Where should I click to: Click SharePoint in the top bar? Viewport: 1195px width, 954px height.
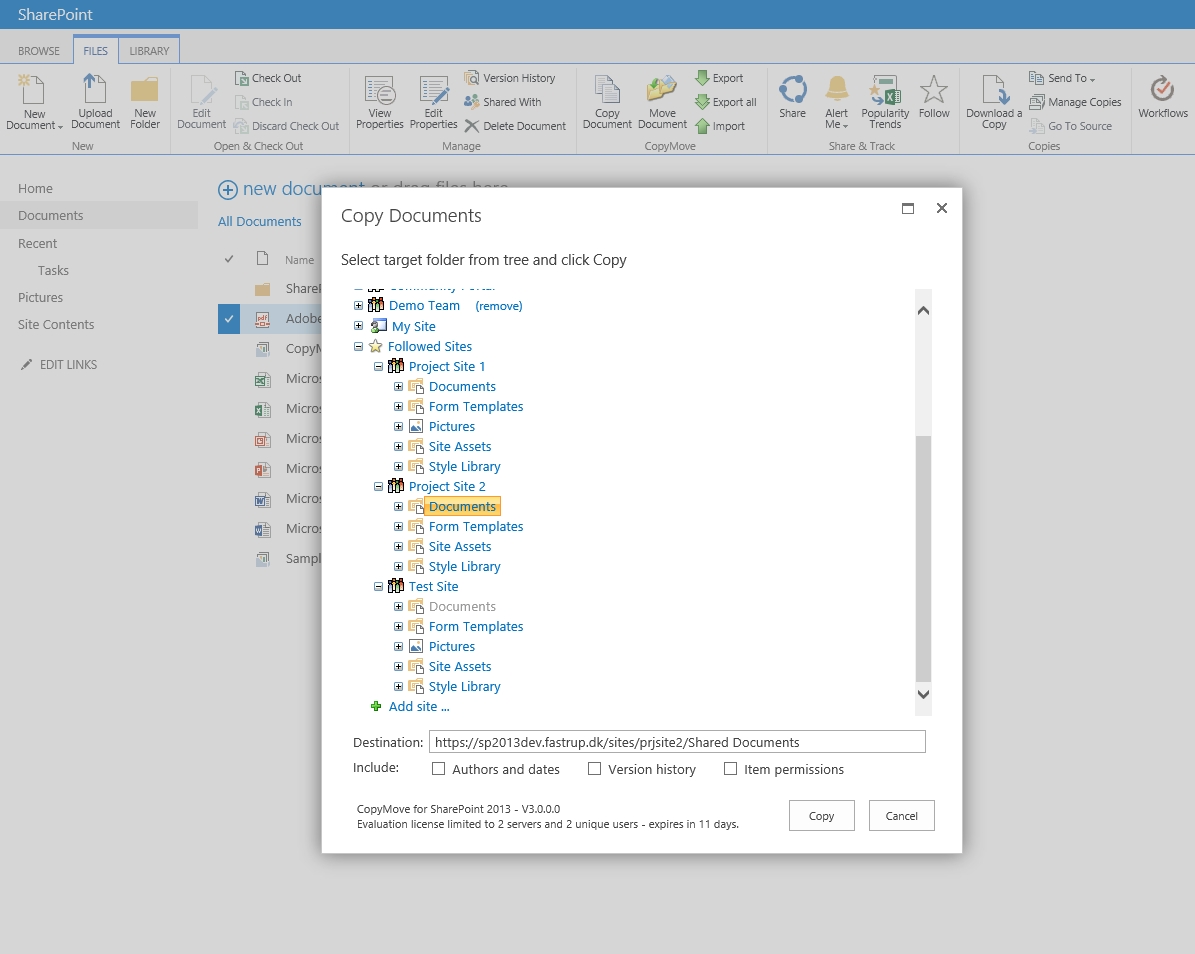55,14
